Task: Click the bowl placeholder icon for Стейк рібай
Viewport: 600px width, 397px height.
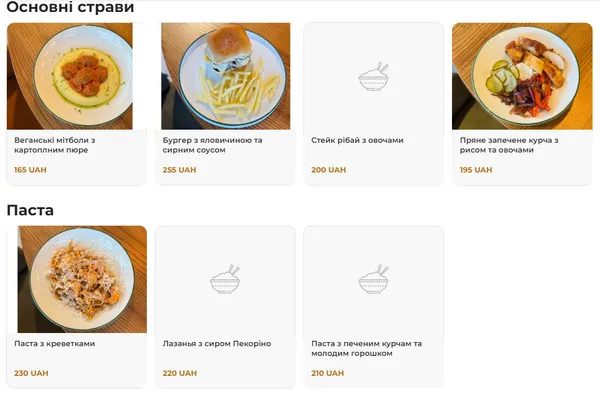Action: pyautogui.click(x=373, y=76)
